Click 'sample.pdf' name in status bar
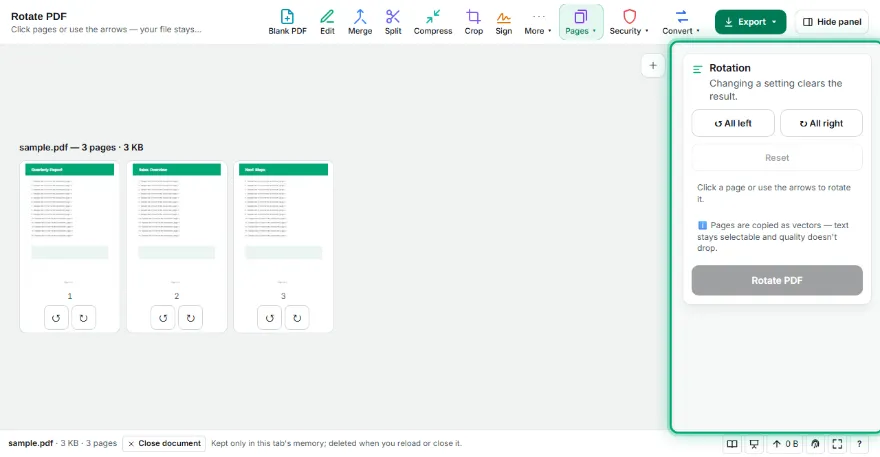The height and width of the screenshot is (457, 880). (30, 443)
